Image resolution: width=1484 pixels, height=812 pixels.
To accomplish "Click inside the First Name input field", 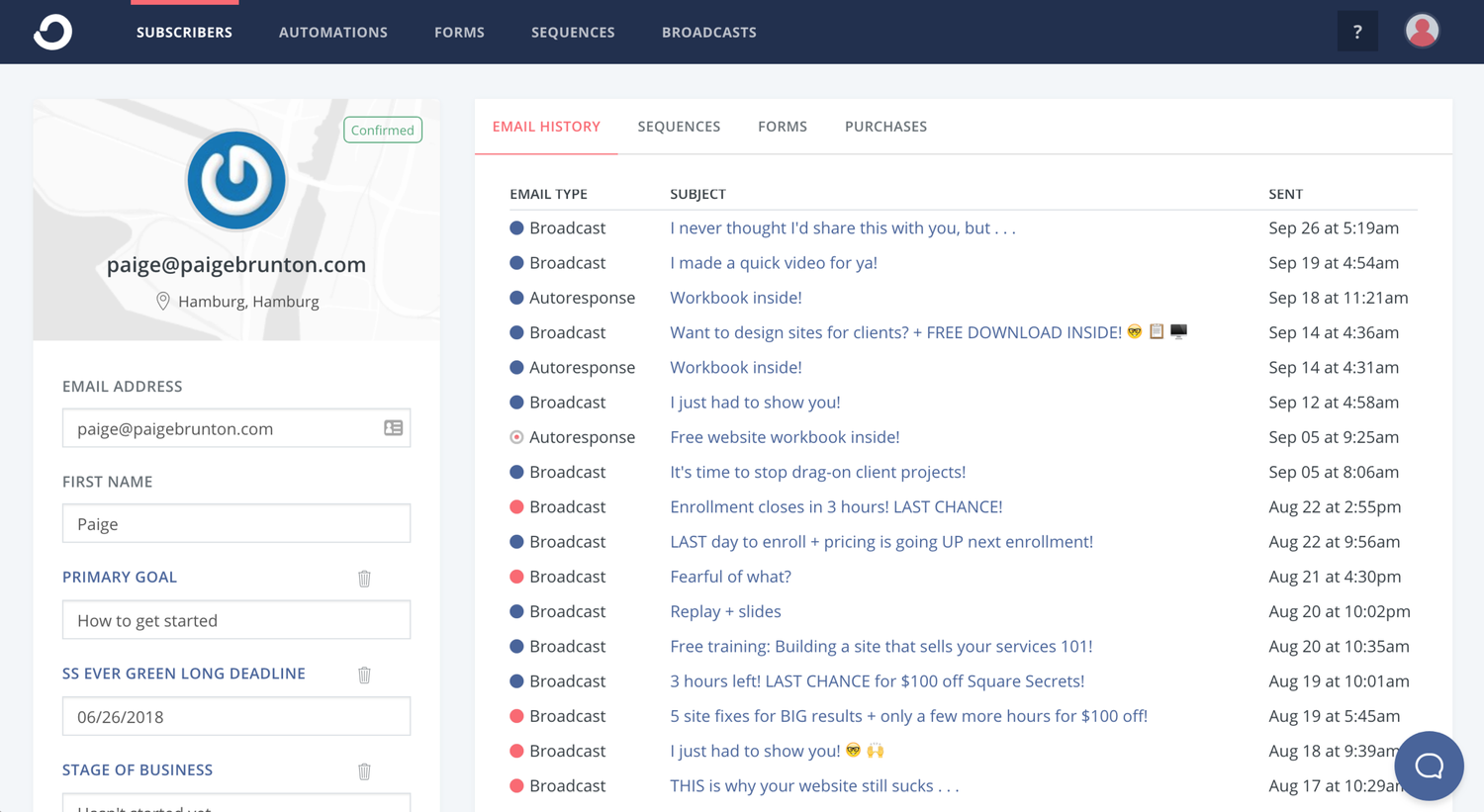I will click(235, 523).
